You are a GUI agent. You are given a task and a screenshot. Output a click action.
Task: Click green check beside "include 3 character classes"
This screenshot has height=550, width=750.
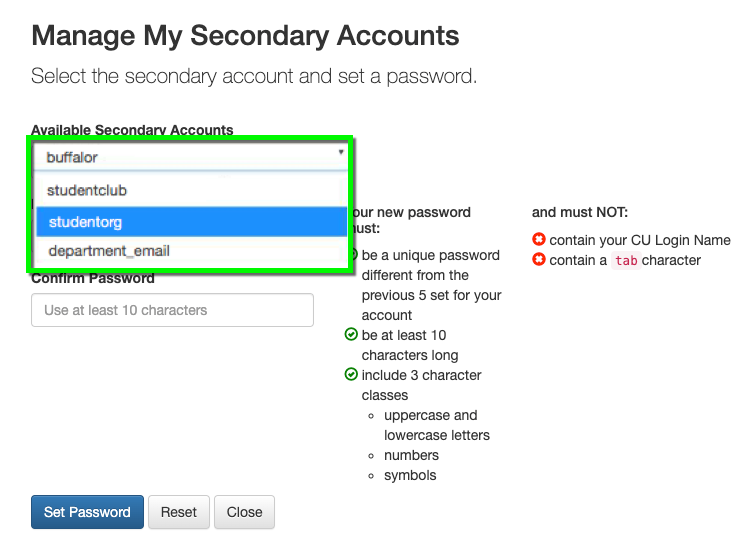click(x=351, y=375)
